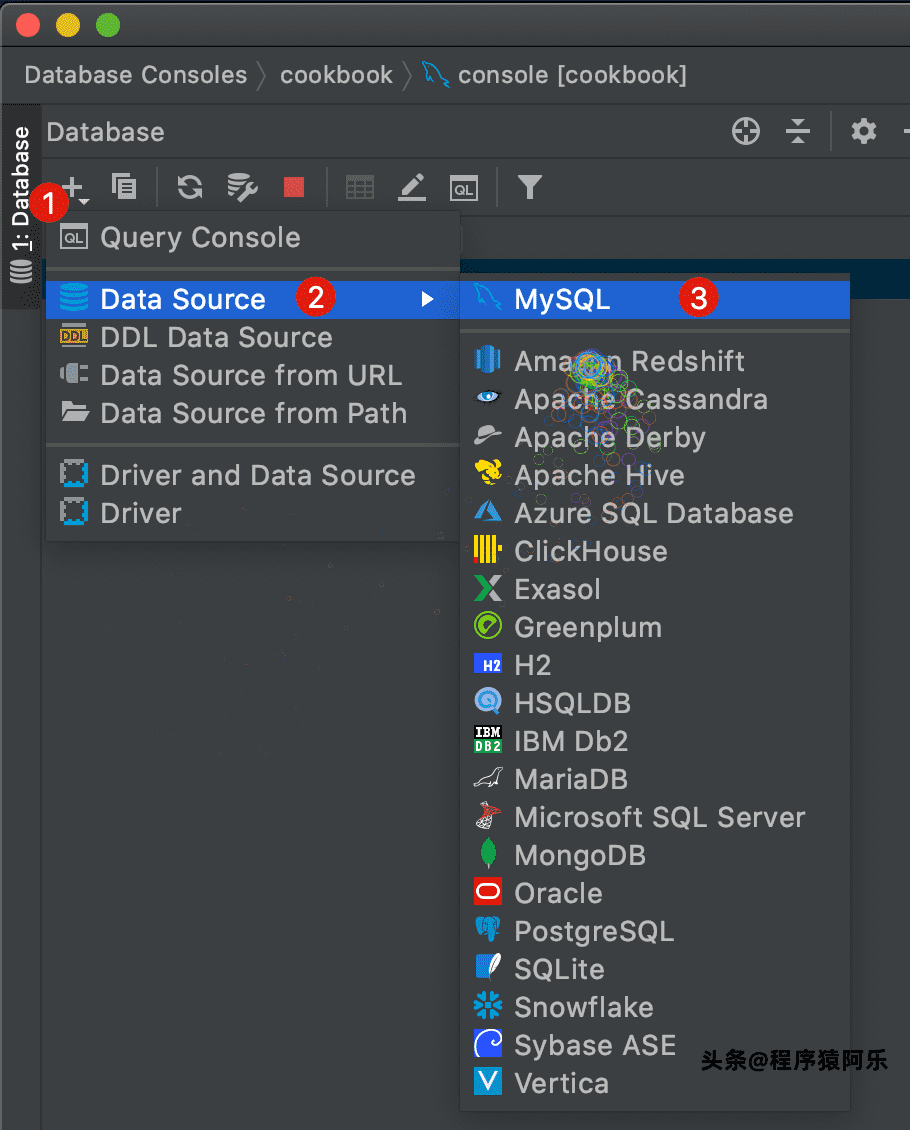Click the red Stop/Disconnect icon
Image resolution: width=910 pixels, height=1130 pixels.
tap(294, 187)
